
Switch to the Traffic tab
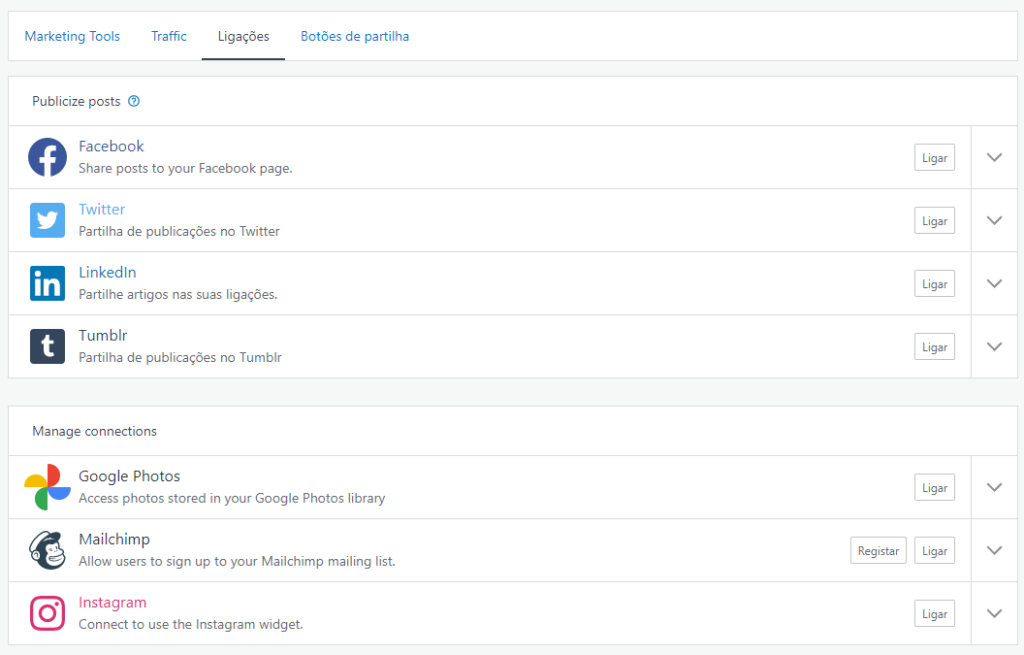click(x=168, y=37)
